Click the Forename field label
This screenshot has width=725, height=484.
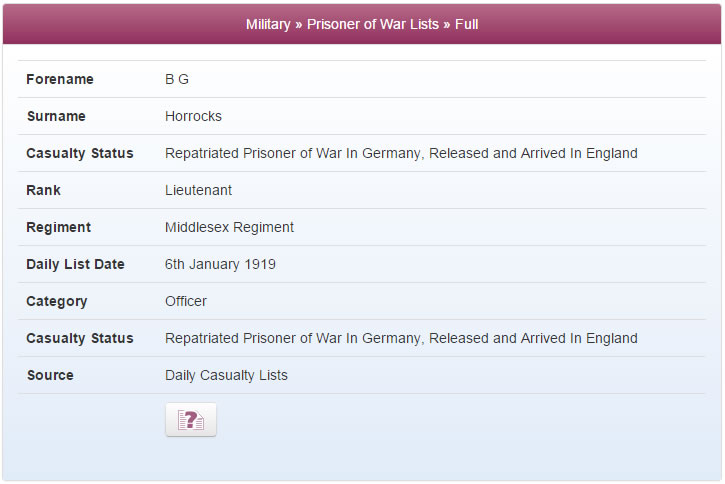pyautogui.click(x=60, y=80)
